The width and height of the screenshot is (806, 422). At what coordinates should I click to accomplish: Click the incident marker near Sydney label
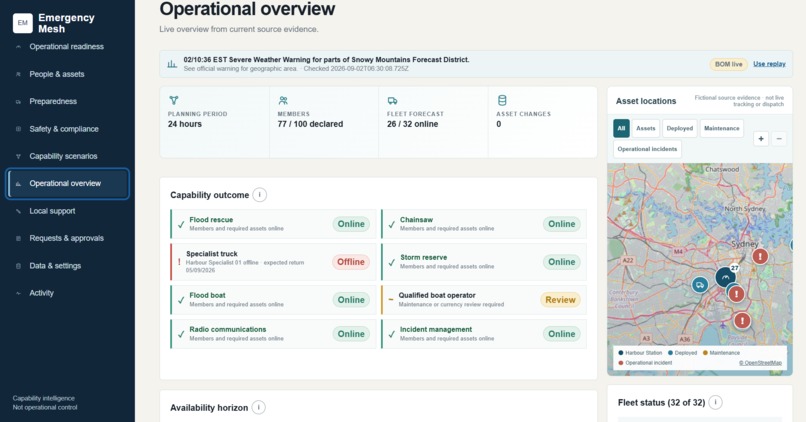pos(760,255)
